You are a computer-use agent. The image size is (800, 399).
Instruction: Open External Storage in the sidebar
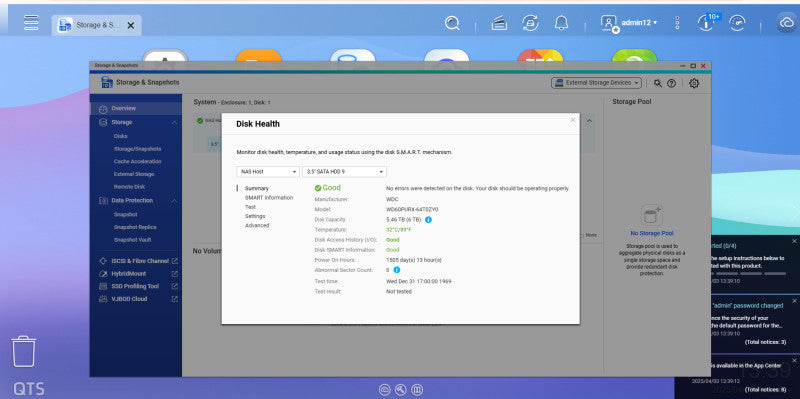[134, 174]
